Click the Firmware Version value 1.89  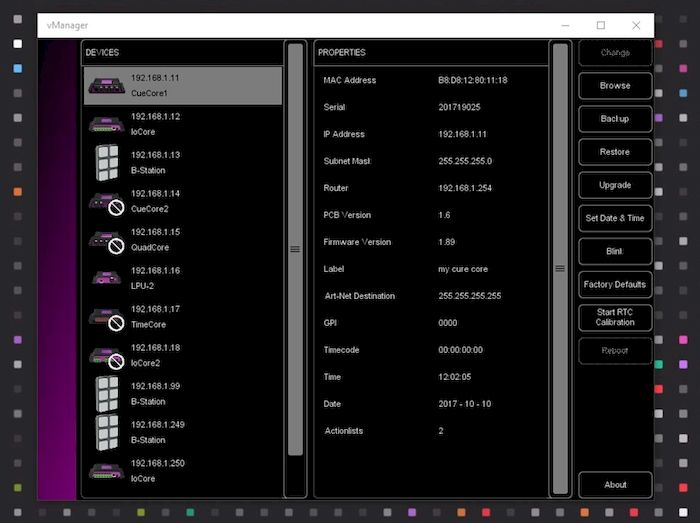click(446, 242)
